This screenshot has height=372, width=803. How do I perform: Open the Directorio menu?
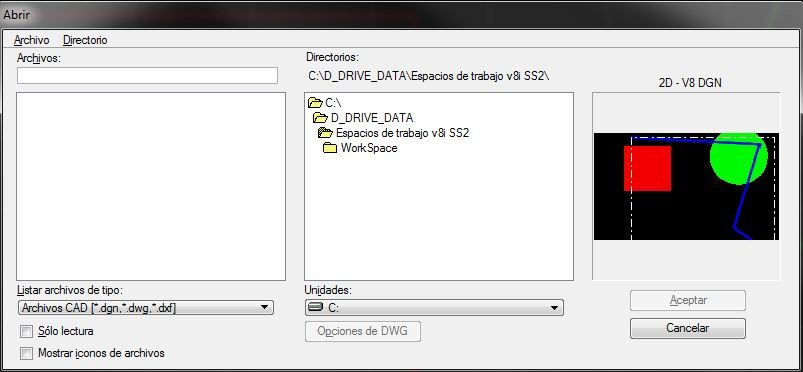[x=85, y=40]
